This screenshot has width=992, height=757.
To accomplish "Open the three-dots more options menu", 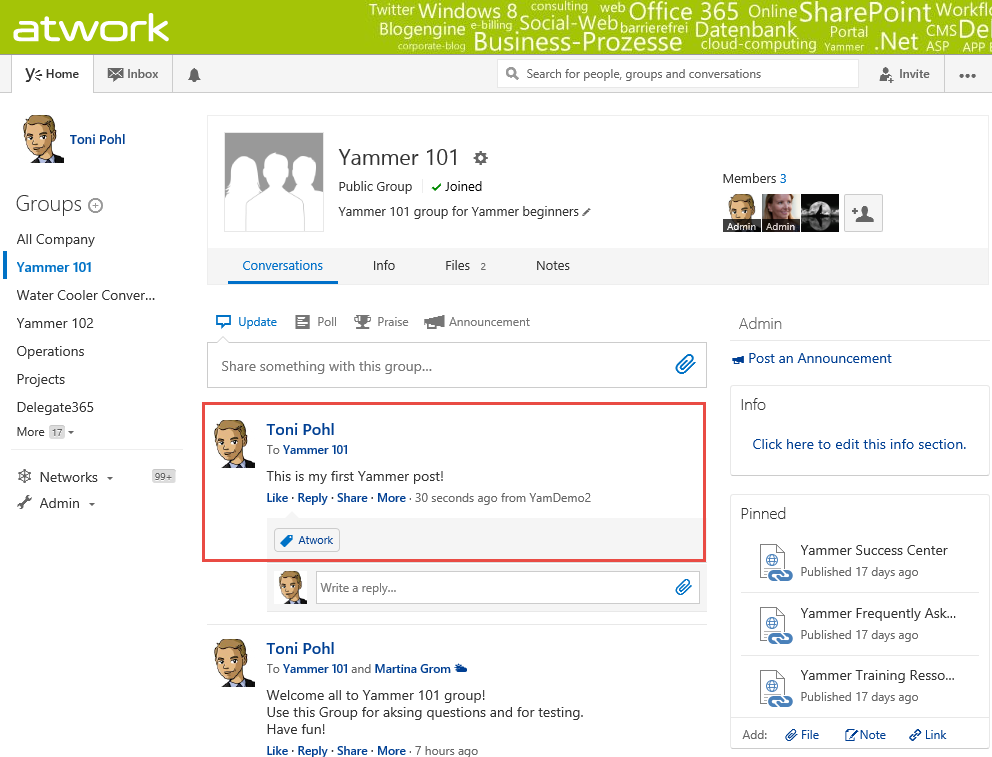I will point(966,75).
